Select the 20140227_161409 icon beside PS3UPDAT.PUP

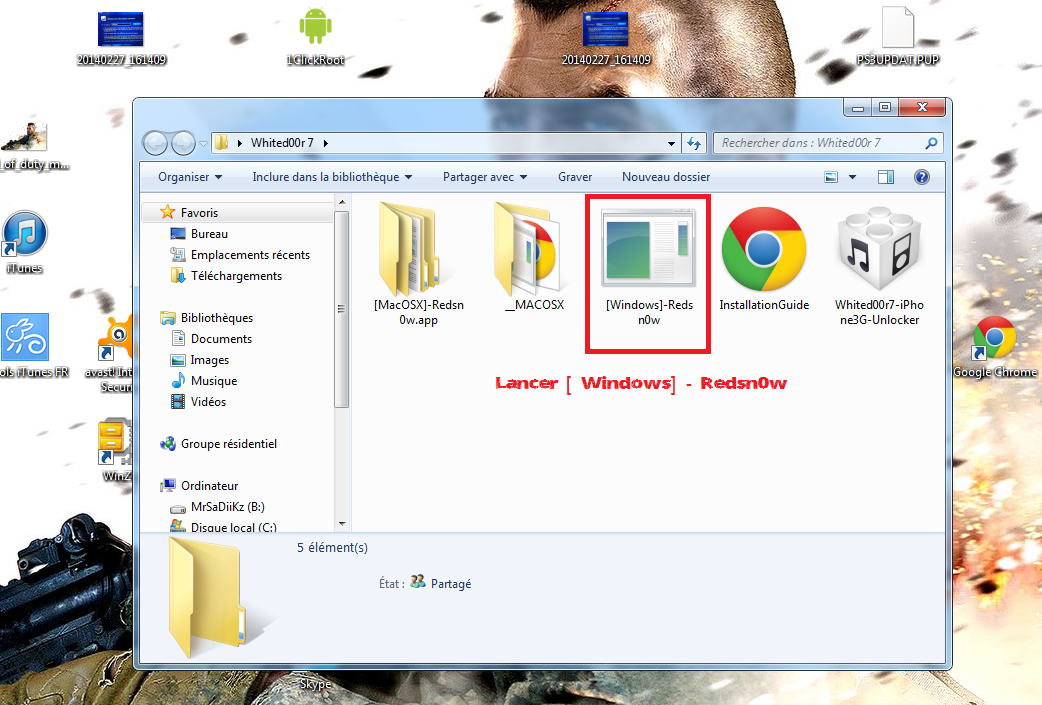coord(605,39)
